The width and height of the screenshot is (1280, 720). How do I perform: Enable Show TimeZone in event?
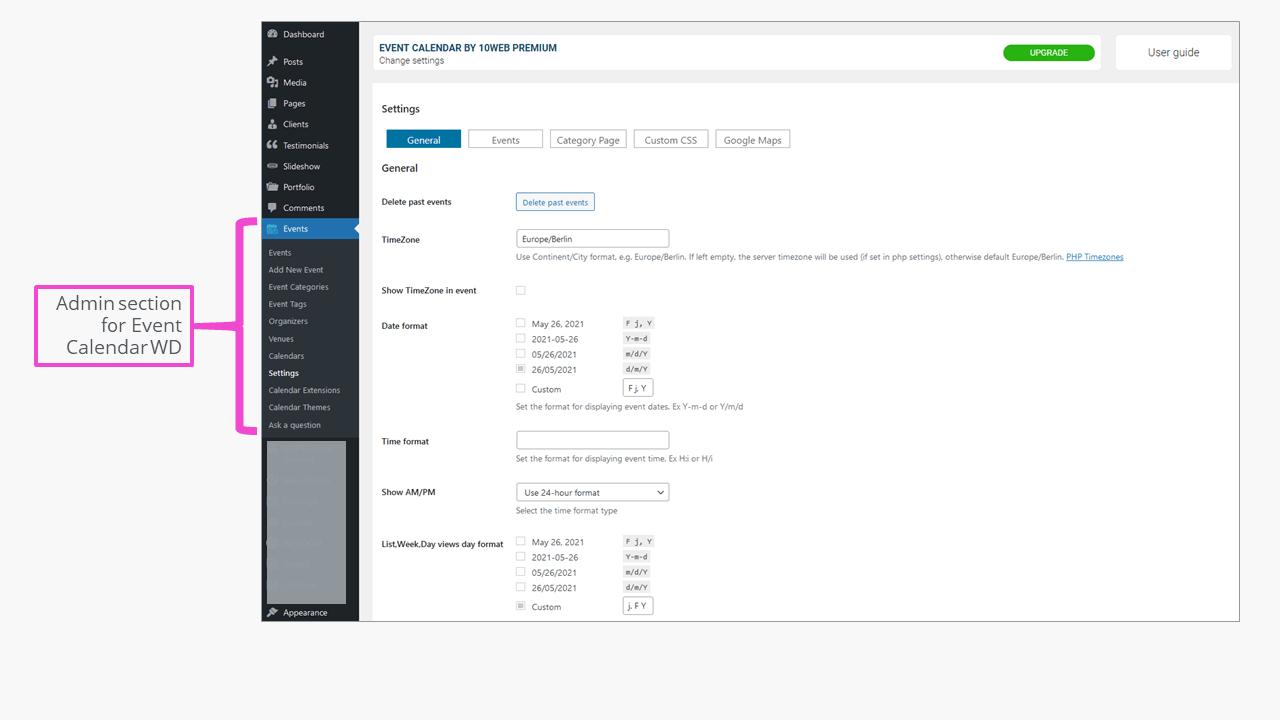520,289
